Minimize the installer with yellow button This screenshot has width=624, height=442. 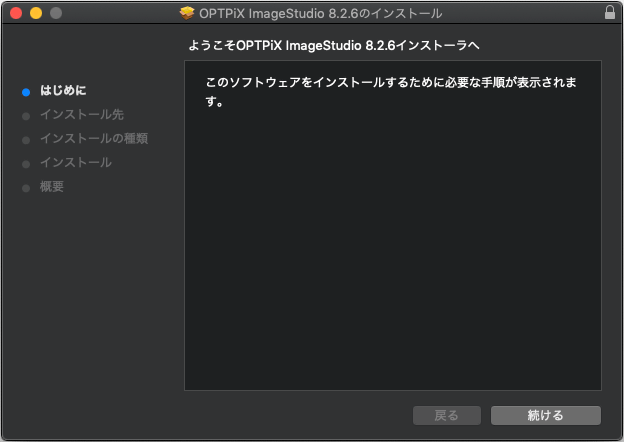(x=36, y=13)
